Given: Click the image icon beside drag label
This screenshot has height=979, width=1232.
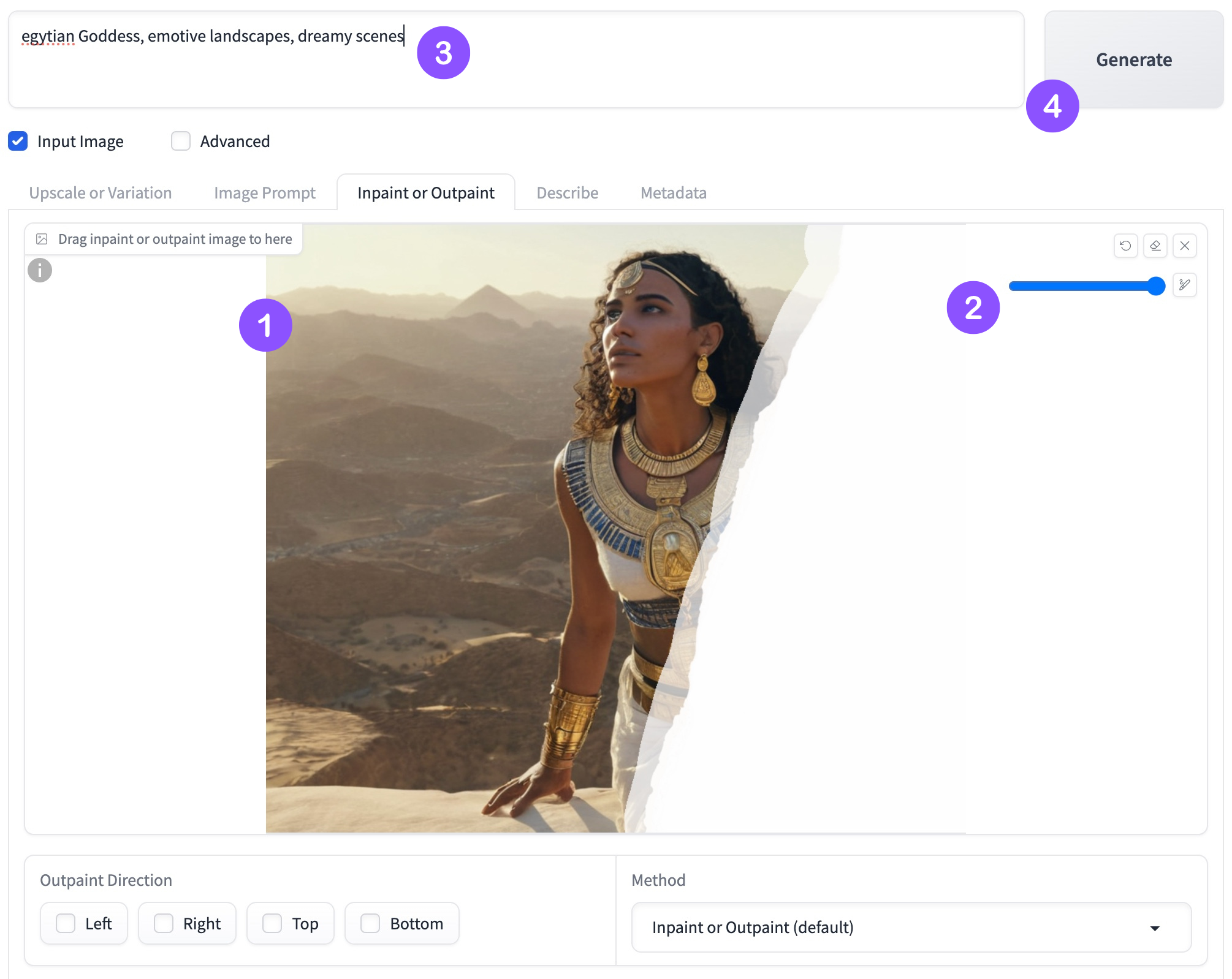Looking at the screenshot, I should coord(42,239).
